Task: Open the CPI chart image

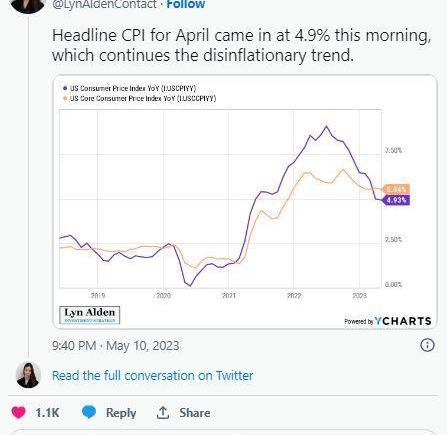Action: point(245,202)
